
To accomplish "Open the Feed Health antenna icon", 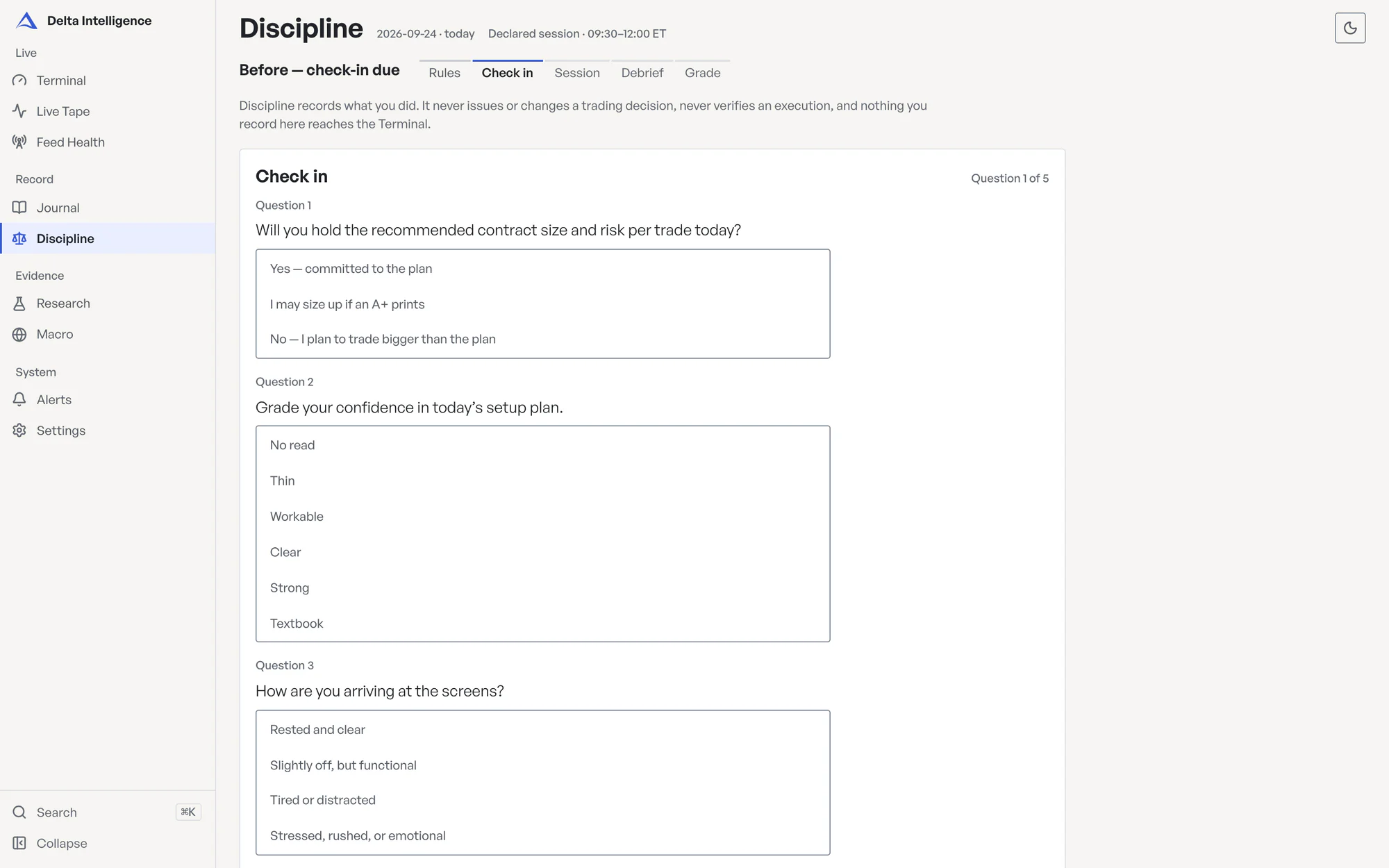I will pyautogui.click(x=19, y=142).
